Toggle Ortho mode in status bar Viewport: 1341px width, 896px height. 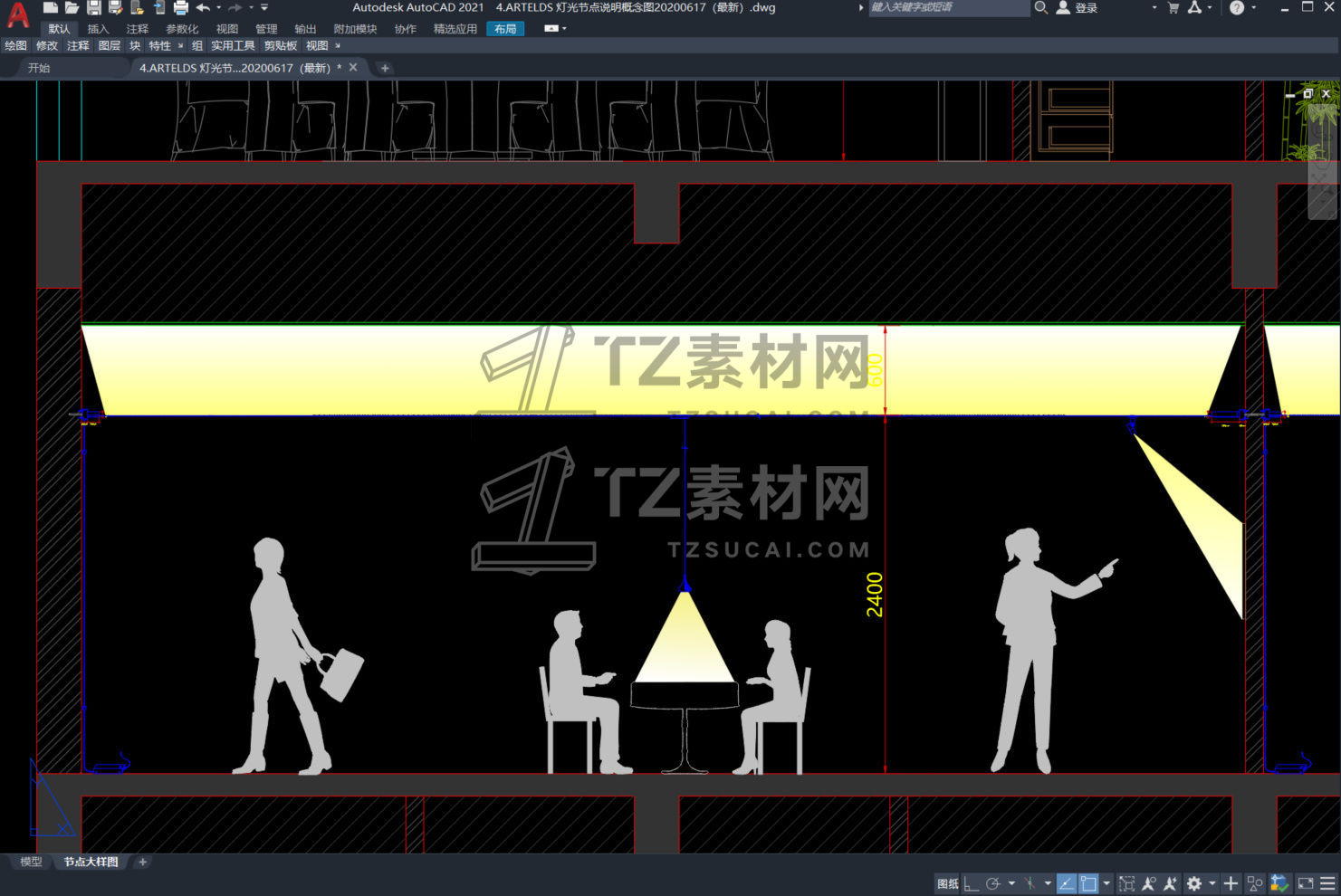tap(971, 883)
